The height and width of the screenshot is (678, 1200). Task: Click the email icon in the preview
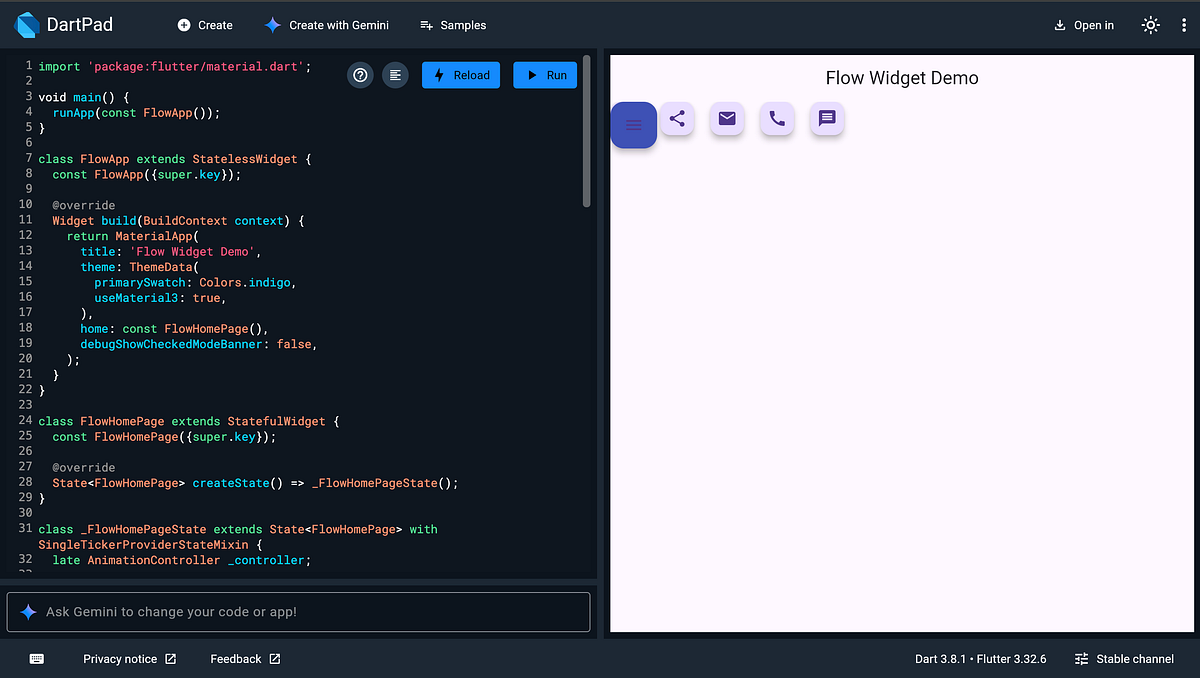727,118
